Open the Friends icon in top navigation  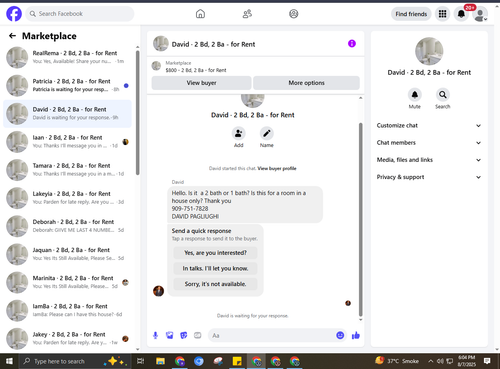(247, 14)
